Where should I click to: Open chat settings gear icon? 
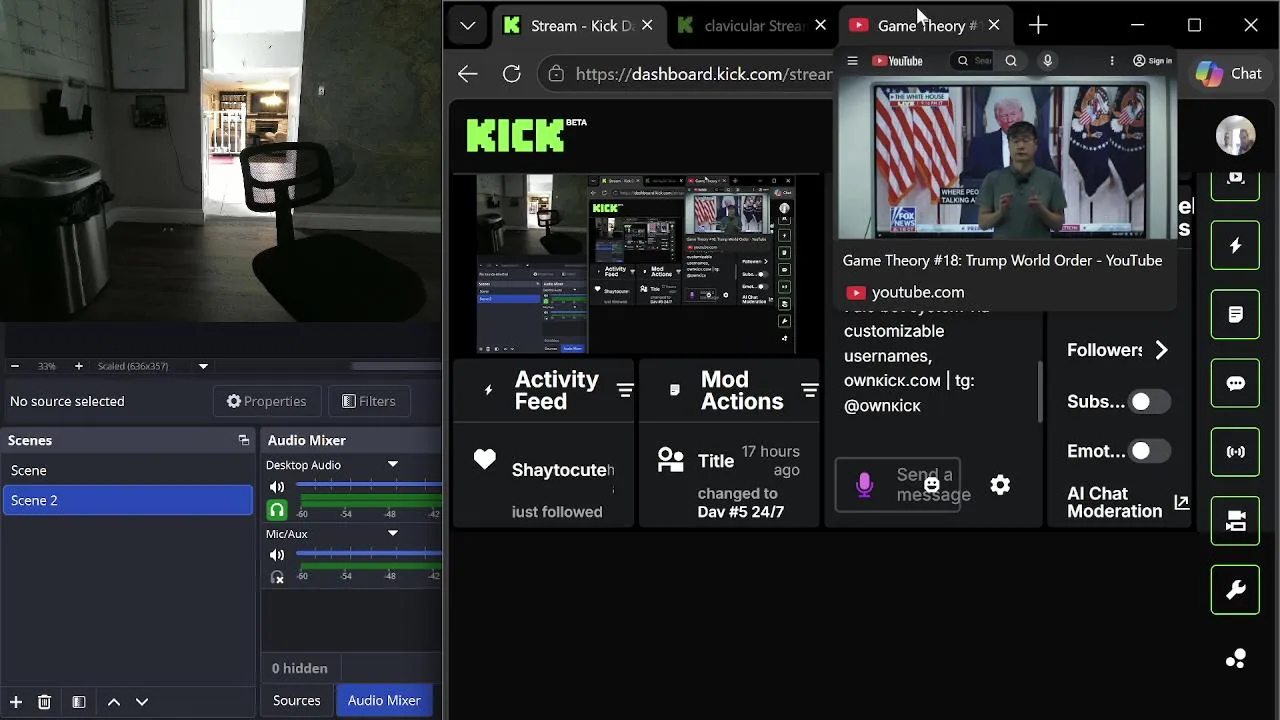(x=1000, y=485)
